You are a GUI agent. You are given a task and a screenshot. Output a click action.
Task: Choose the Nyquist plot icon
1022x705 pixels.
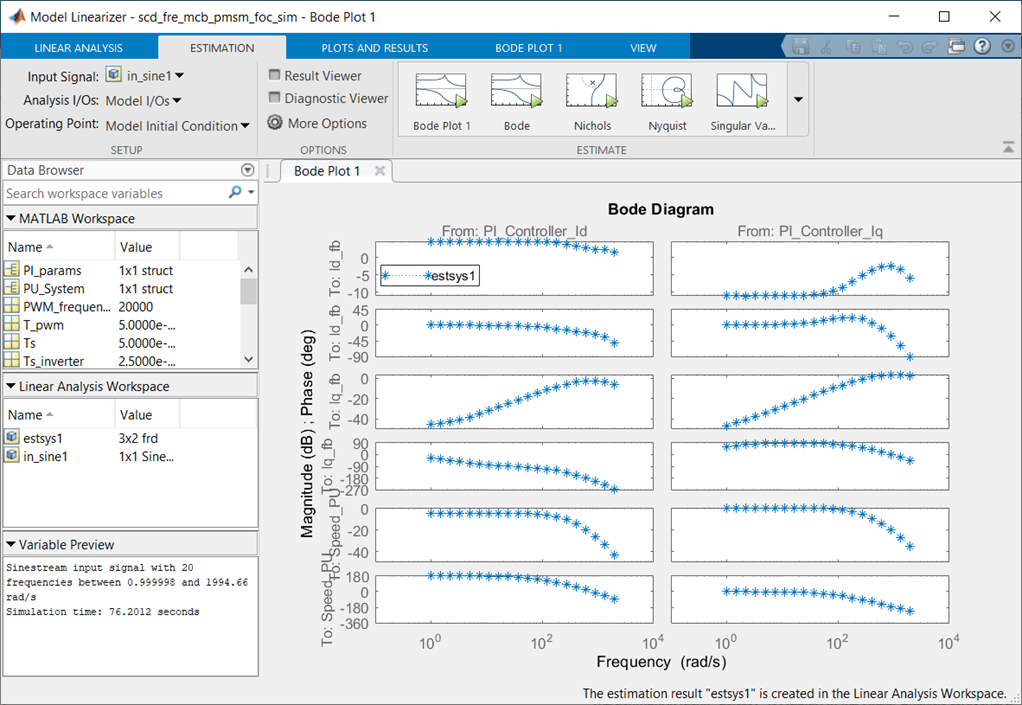pos(667,91)
